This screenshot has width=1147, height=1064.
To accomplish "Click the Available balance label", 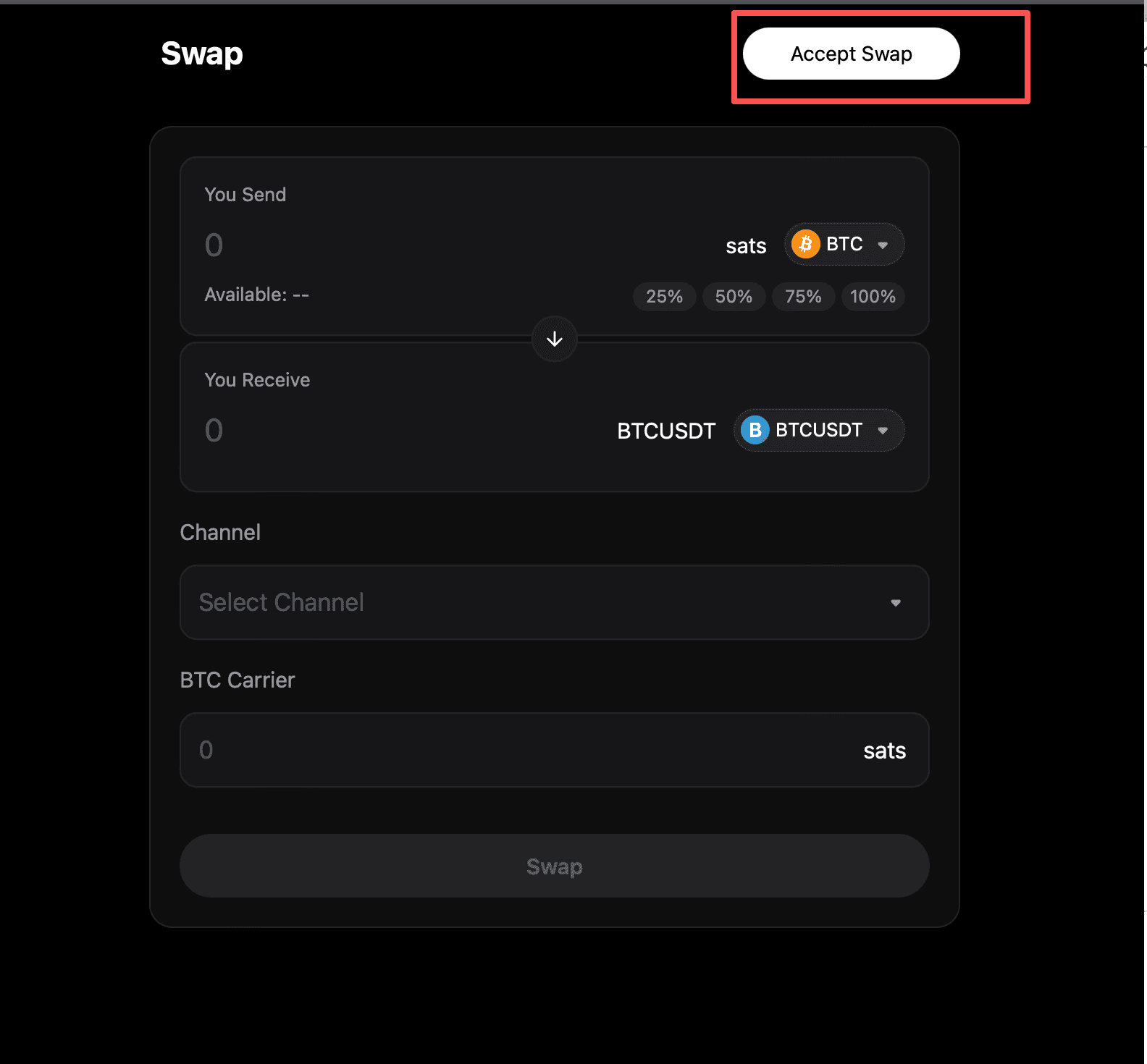I will tap(257, 295).
